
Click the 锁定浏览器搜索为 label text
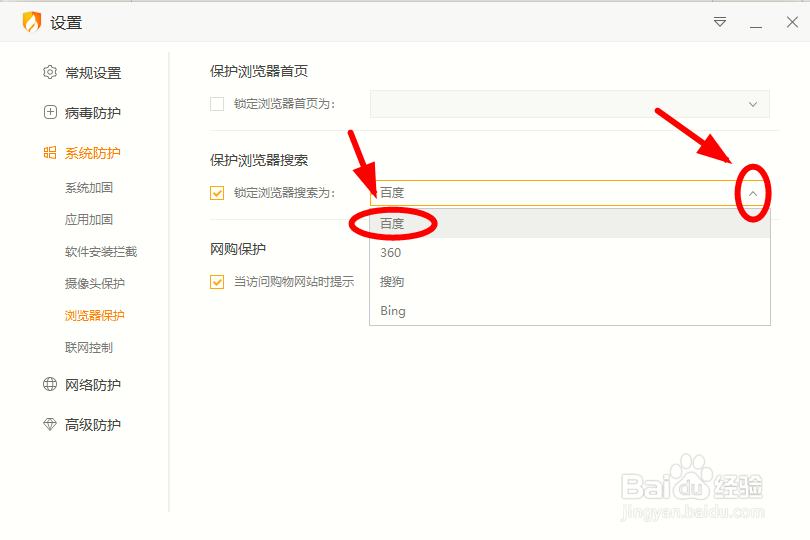(x=285, y=193)
